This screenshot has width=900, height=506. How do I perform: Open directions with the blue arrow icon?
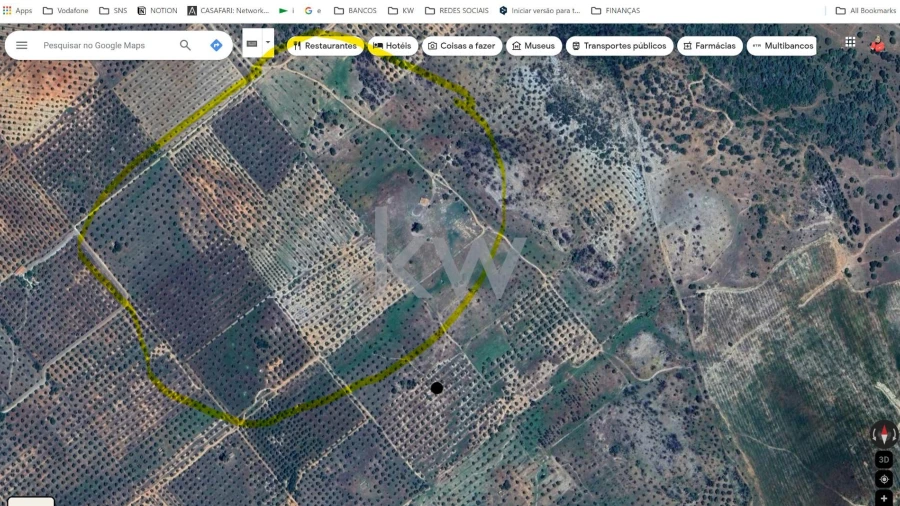[x=216, y=46]
